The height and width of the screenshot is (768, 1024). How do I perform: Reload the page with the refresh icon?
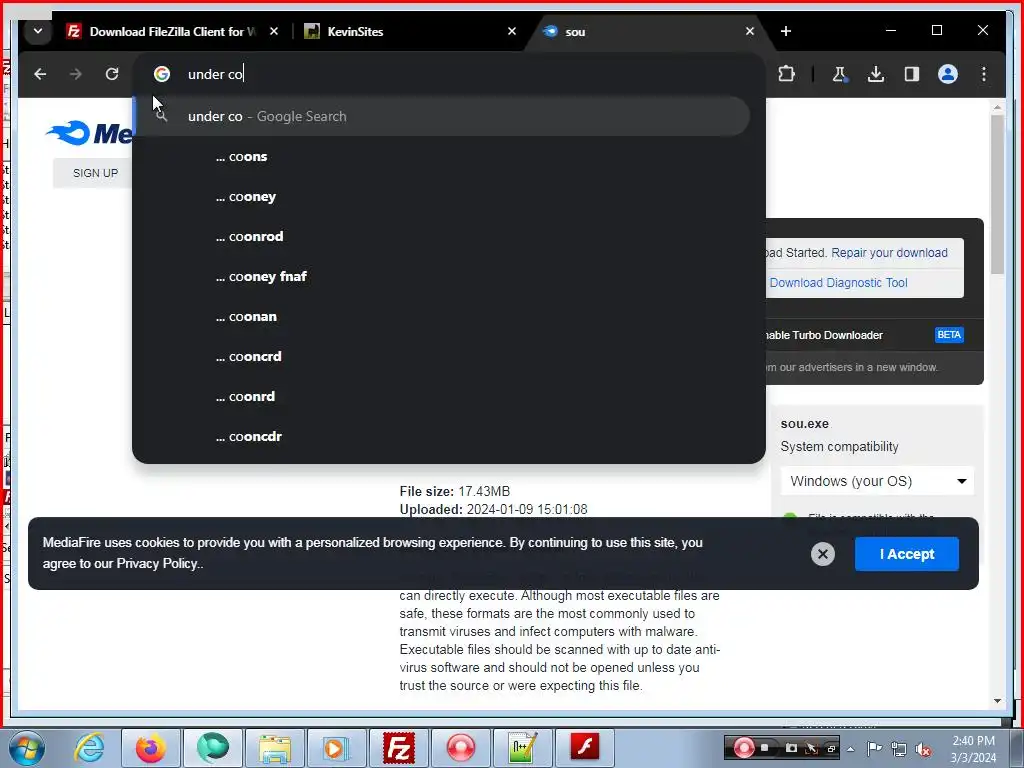coord(112,74)
